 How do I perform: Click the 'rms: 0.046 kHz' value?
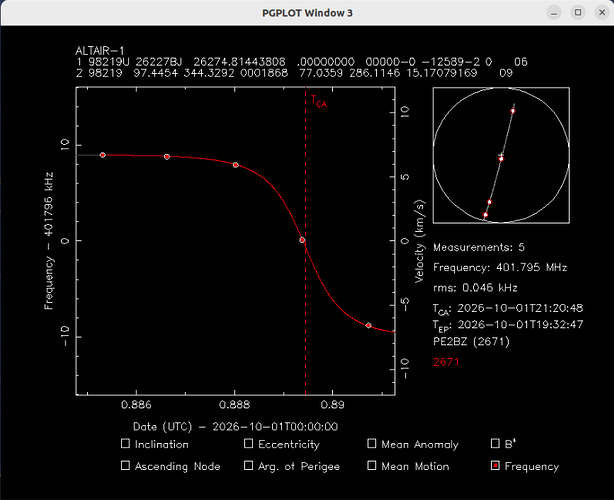coord(475,288)
